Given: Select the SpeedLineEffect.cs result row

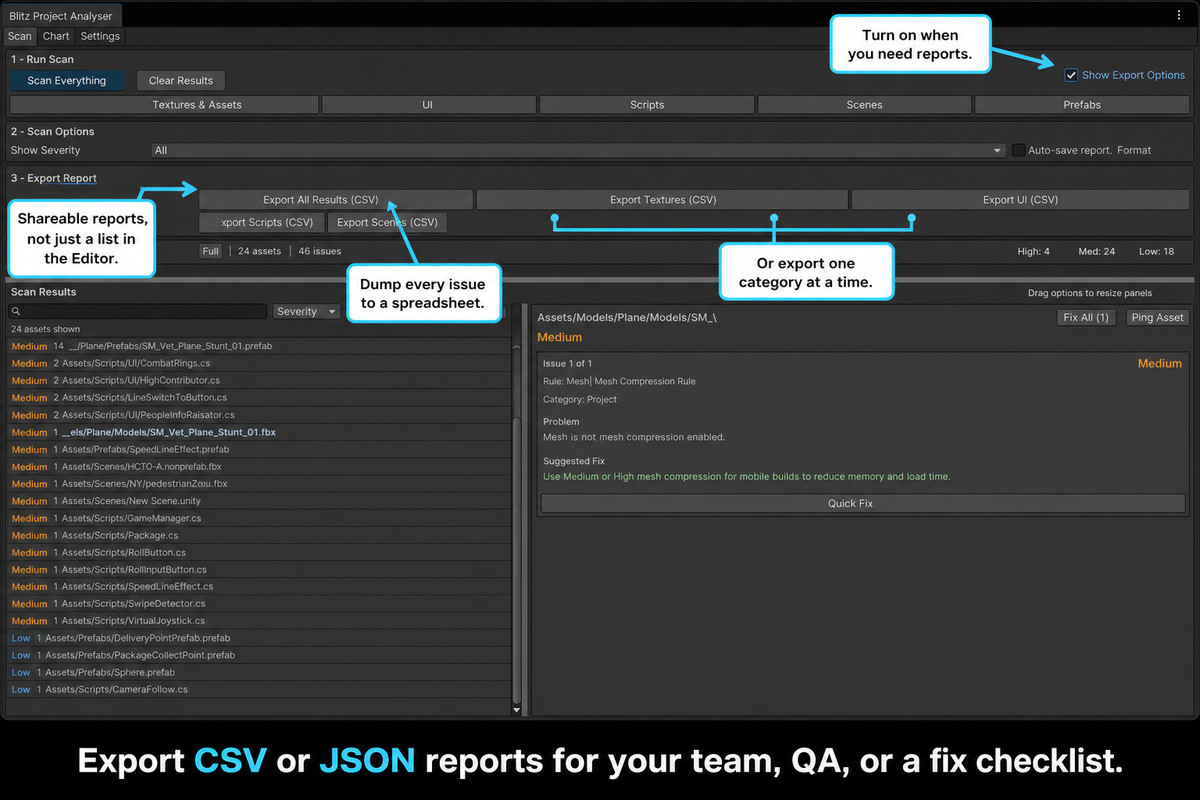Looking at the screenshot, I should pyautogui.click(x=258, y=586).
